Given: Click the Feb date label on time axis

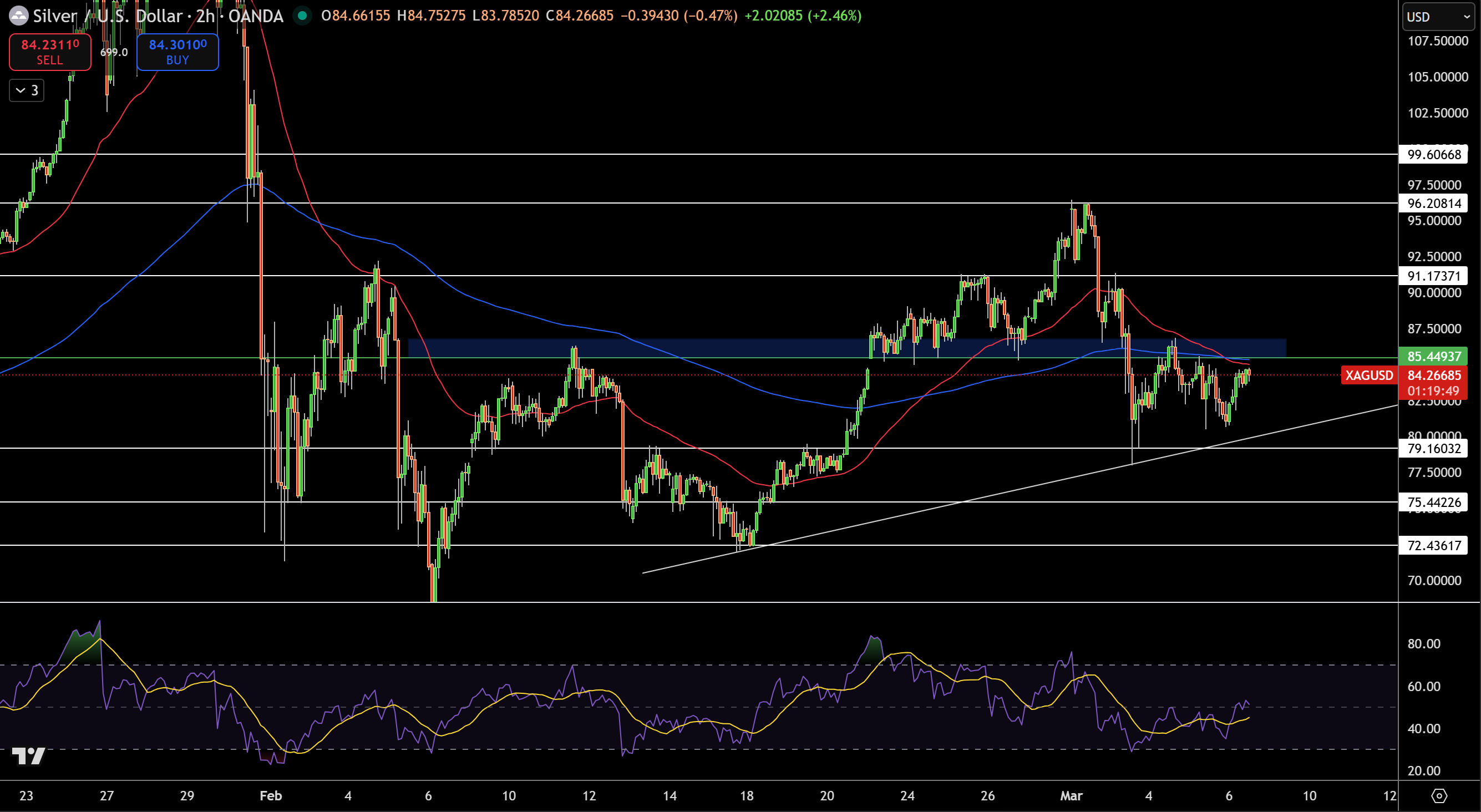Looking at the screenshot, I should tap(271, 796).
